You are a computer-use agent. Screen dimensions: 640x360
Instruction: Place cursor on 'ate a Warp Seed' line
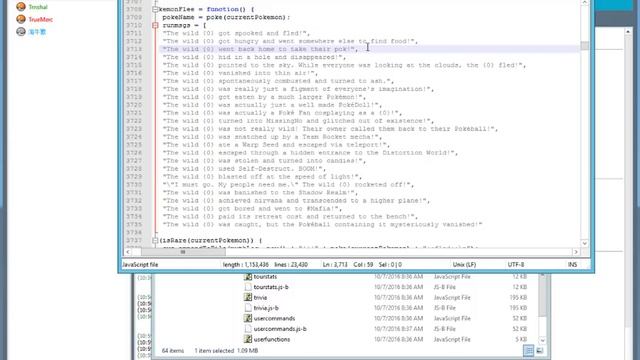276,144
